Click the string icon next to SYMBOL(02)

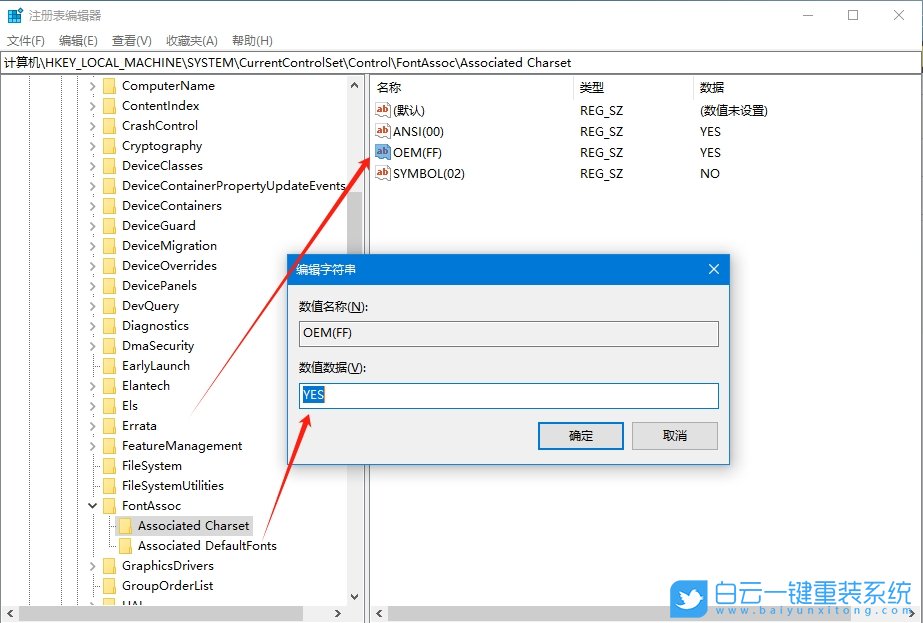[x=383, y=173]
